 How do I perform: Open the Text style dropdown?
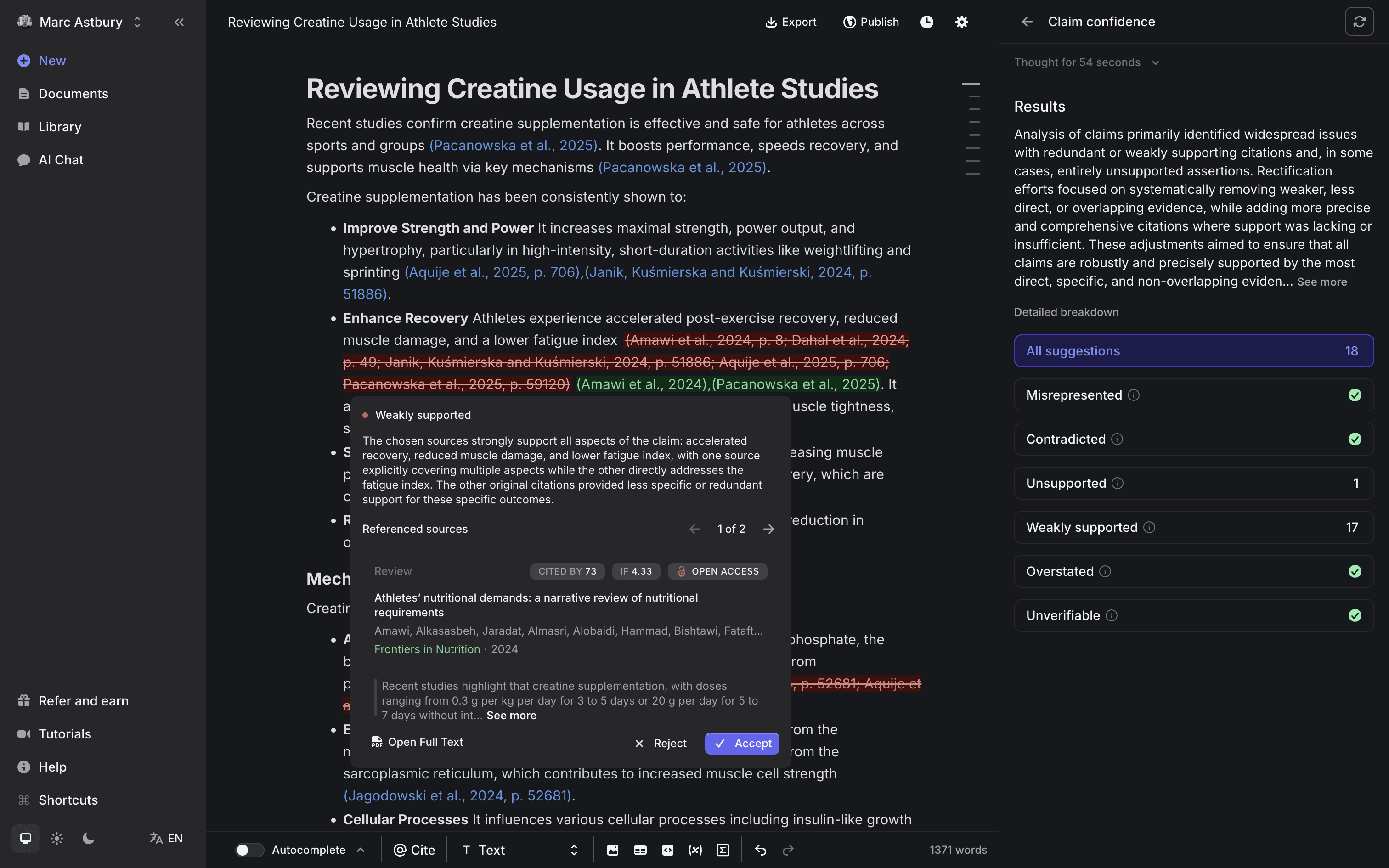tap(519, 850)
